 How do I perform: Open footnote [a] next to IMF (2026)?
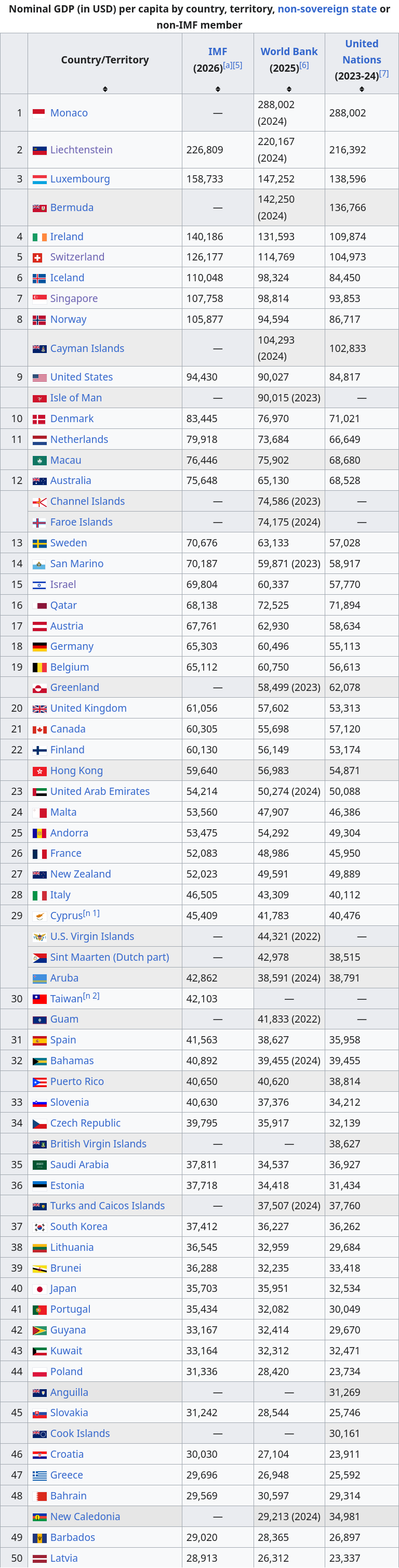click(x=228, y=65)
